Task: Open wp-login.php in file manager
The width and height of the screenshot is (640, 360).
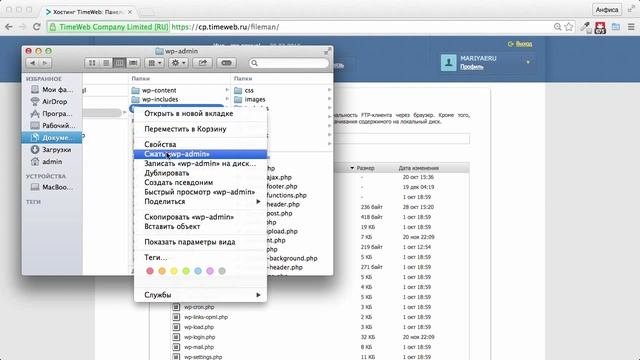Action: pyautogui.click(x=199, y=337)
